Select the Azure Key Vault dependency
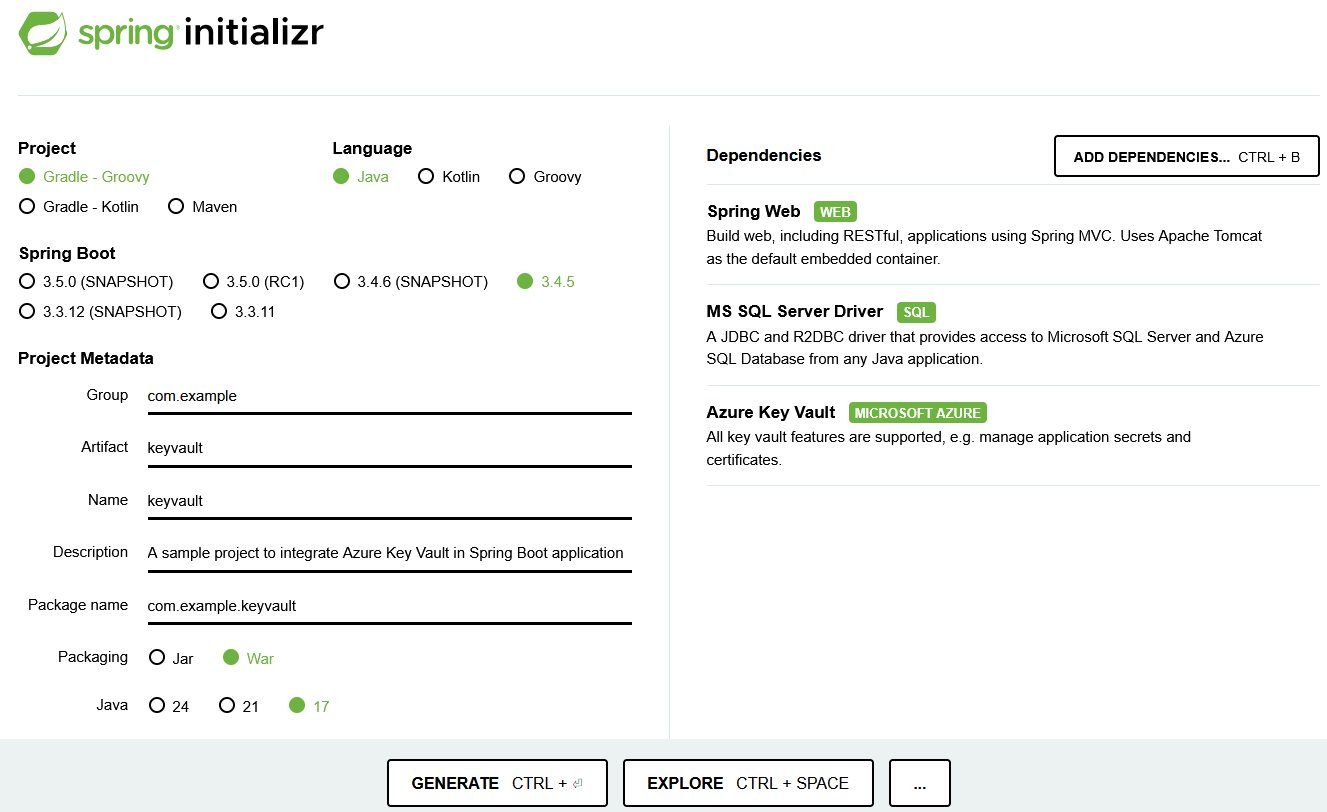Viewport: 1327px width, 812px height. pos(1013,436)
